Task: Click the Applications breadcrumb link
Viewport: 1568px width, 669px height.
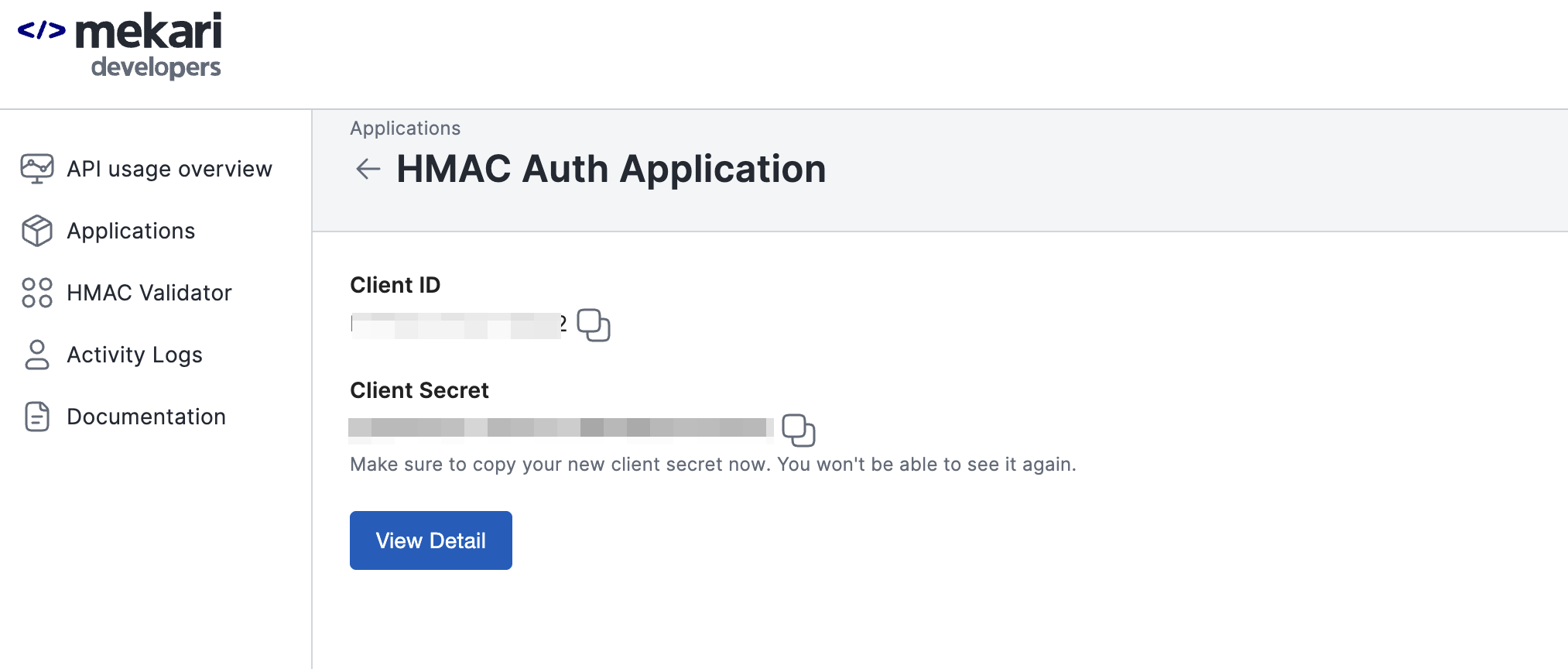Action: 405,129
